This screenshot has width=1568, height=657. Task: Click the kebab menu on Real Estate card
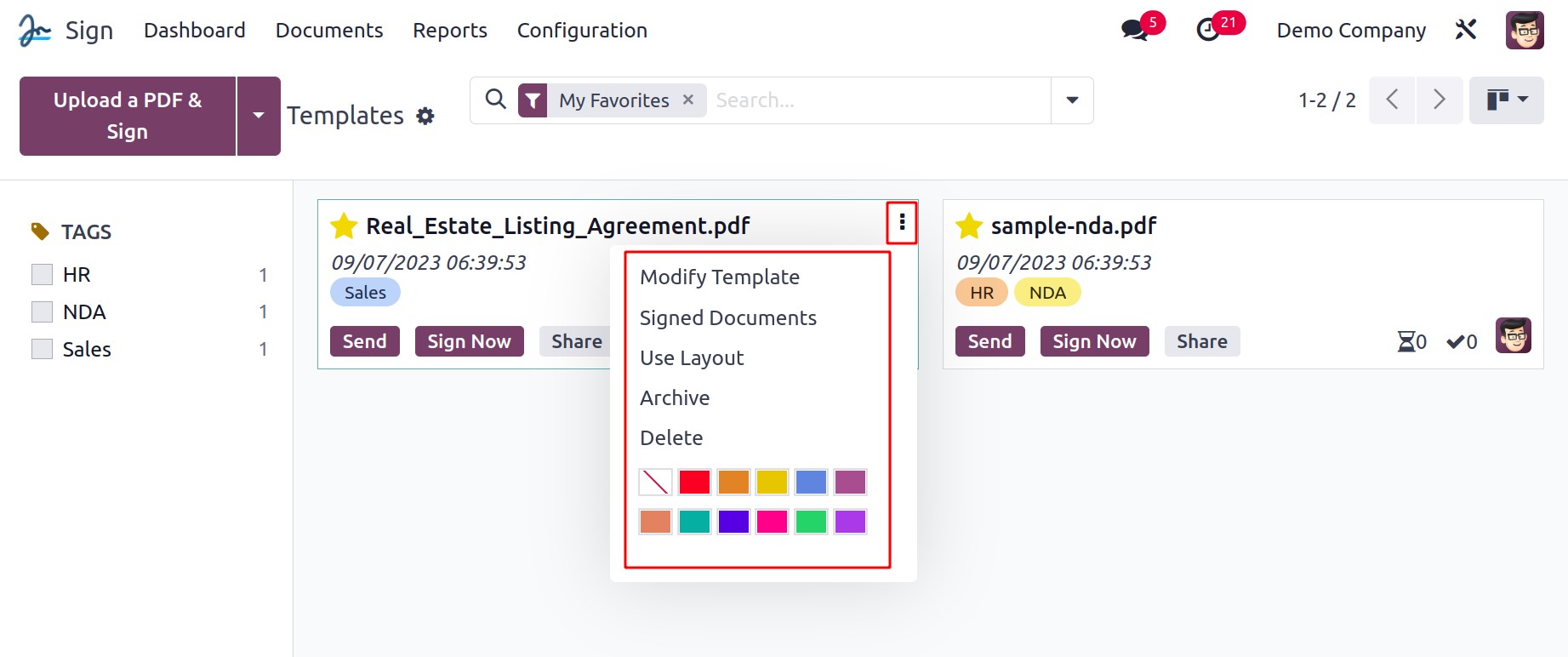[x=902, y=223]
